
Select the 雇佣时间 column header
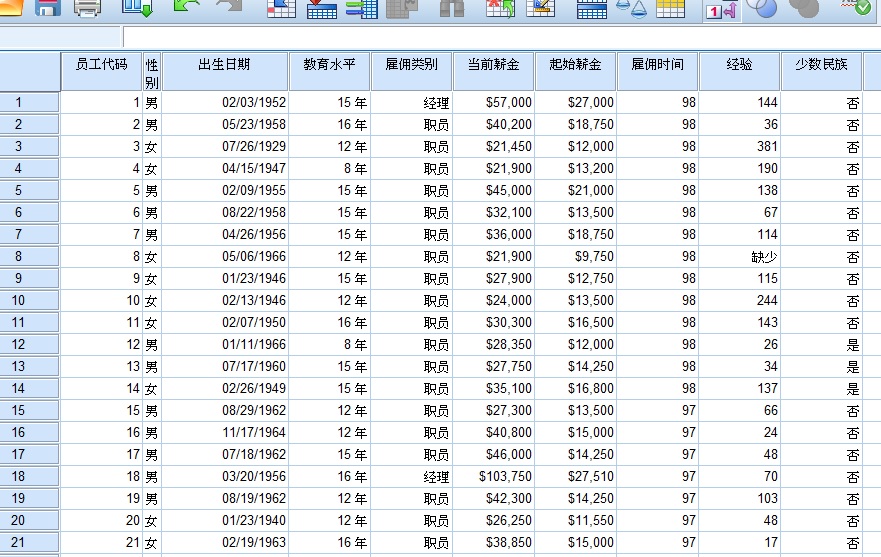(657, 71)
